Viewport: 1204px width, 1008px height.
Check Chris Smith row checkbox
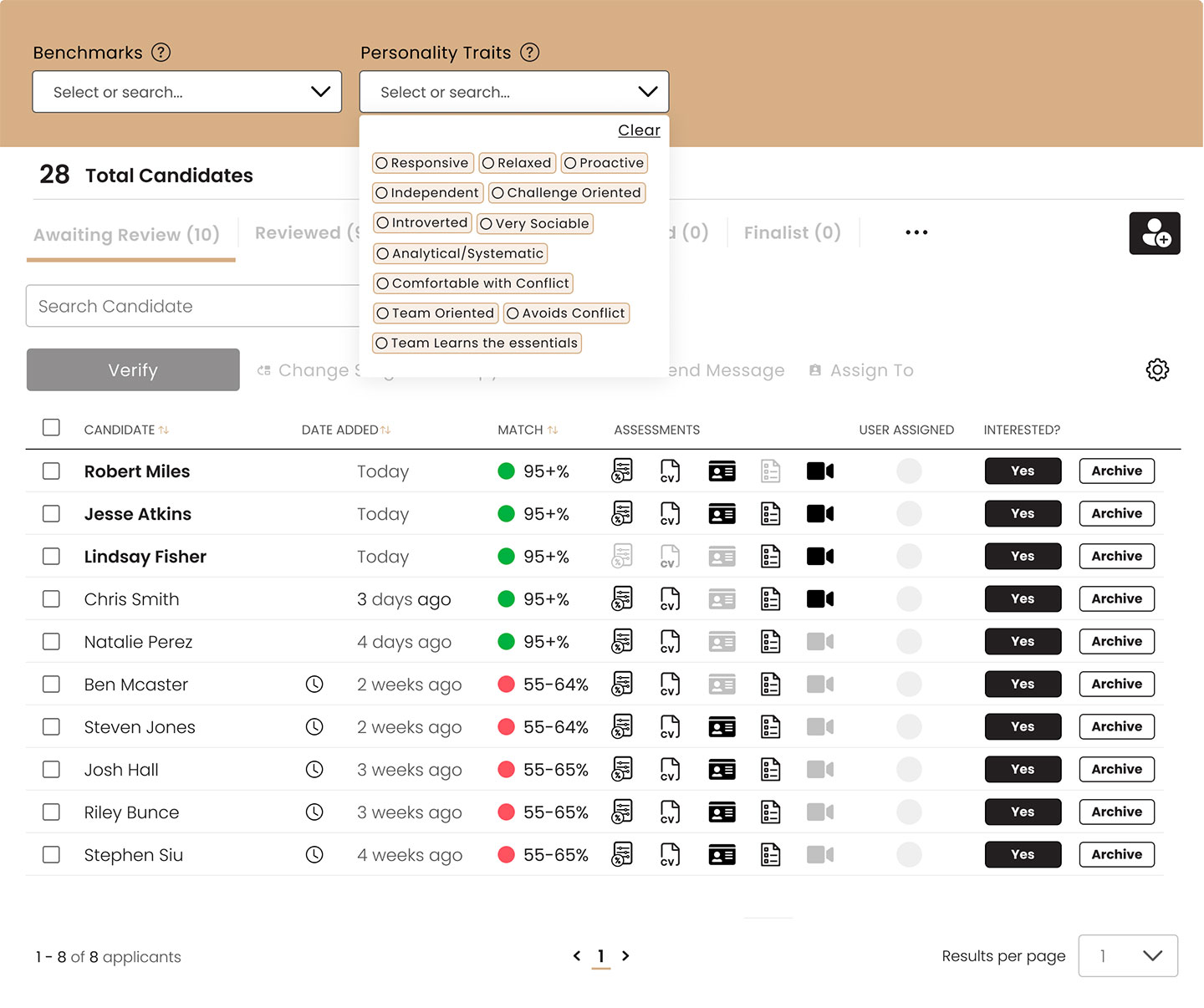[x=51, y=598]
